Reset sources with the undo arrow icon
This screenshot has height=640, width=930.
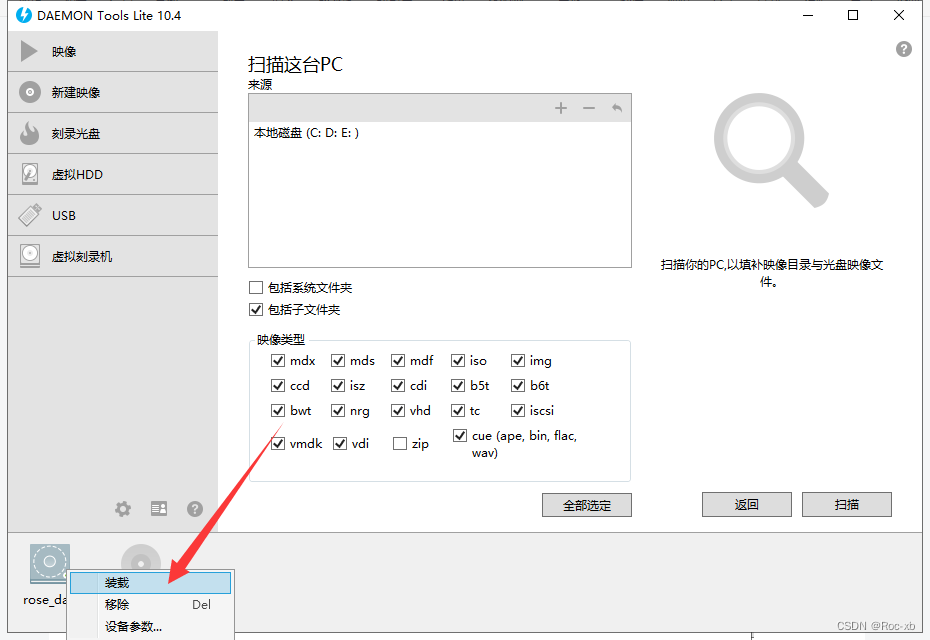pyautogui.click(x=617, y=108)
